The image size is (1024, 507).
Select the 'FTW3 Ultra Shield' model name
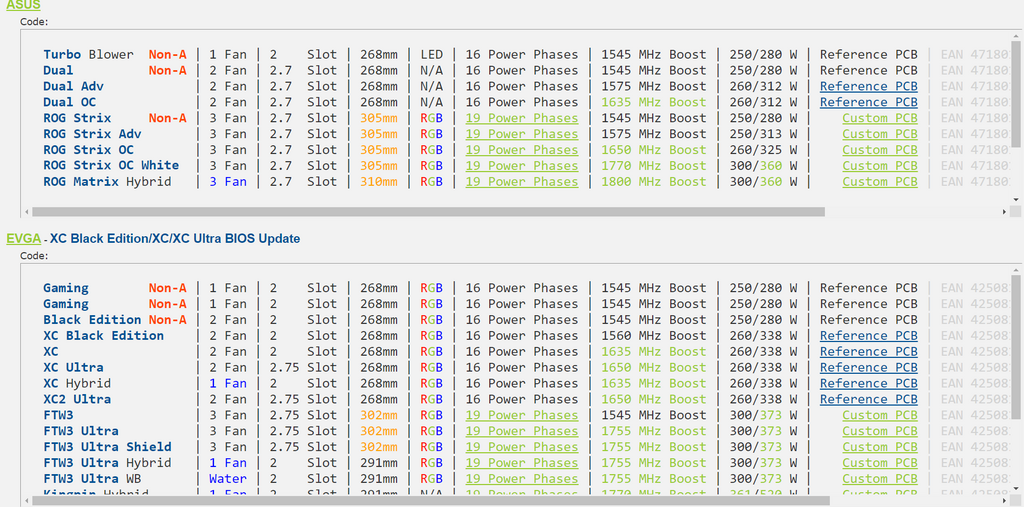click(x=107, y=447)
